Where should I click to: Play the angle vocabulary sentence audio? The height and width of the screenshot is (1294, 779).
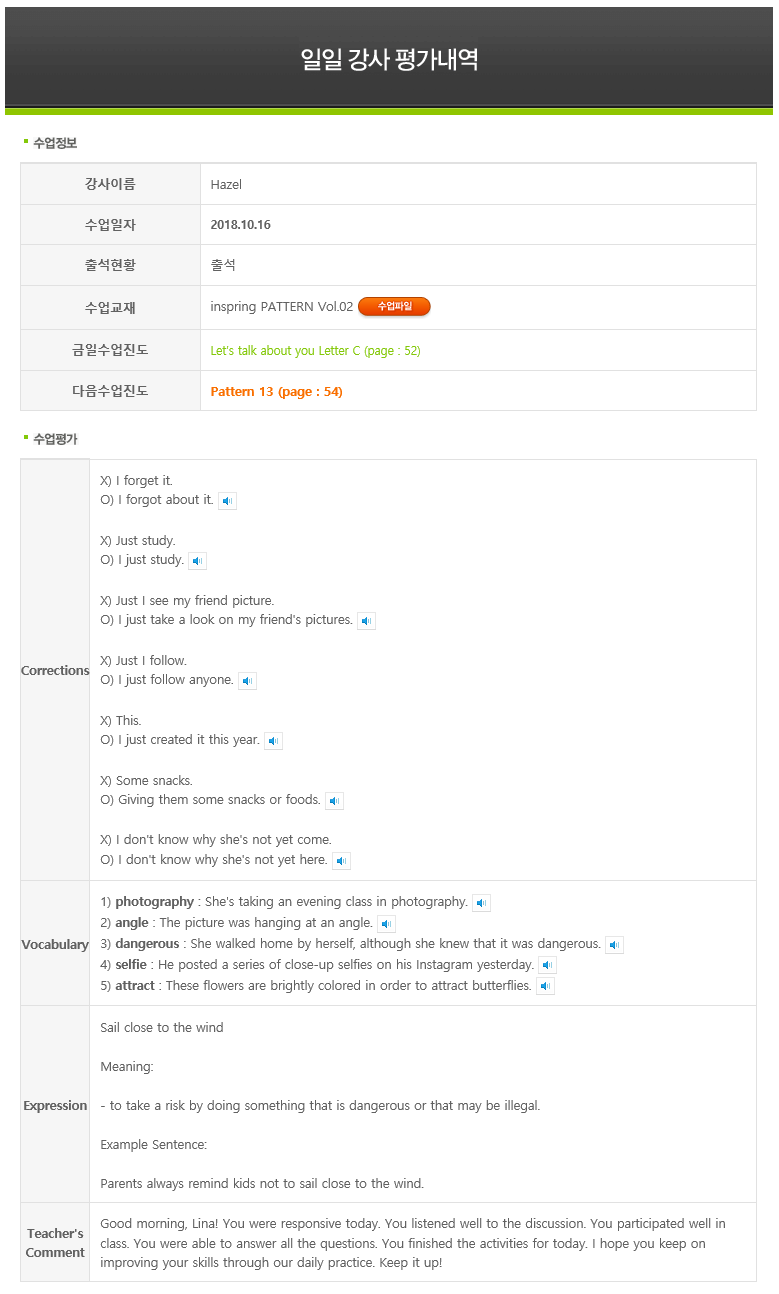pyautogui.click(x=387, y=924)
